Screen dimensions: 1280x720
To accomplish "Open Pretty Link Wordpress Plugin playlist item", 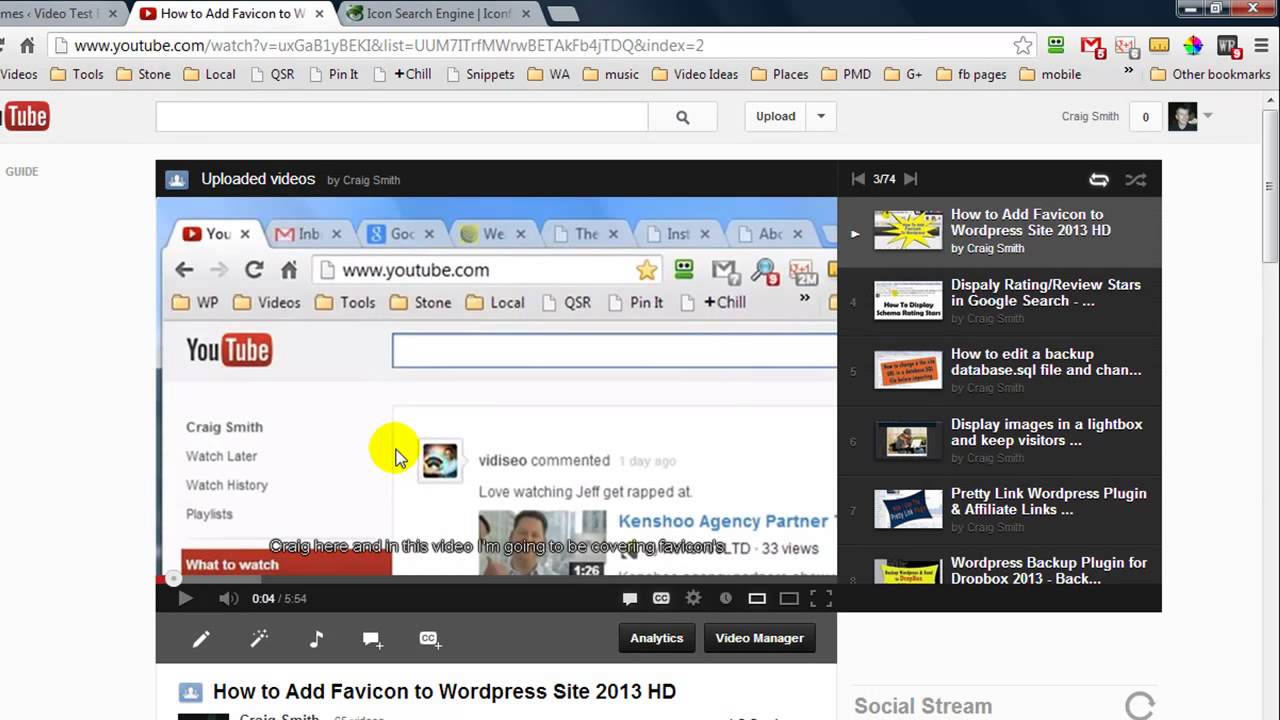I will (x=999, y=509).
